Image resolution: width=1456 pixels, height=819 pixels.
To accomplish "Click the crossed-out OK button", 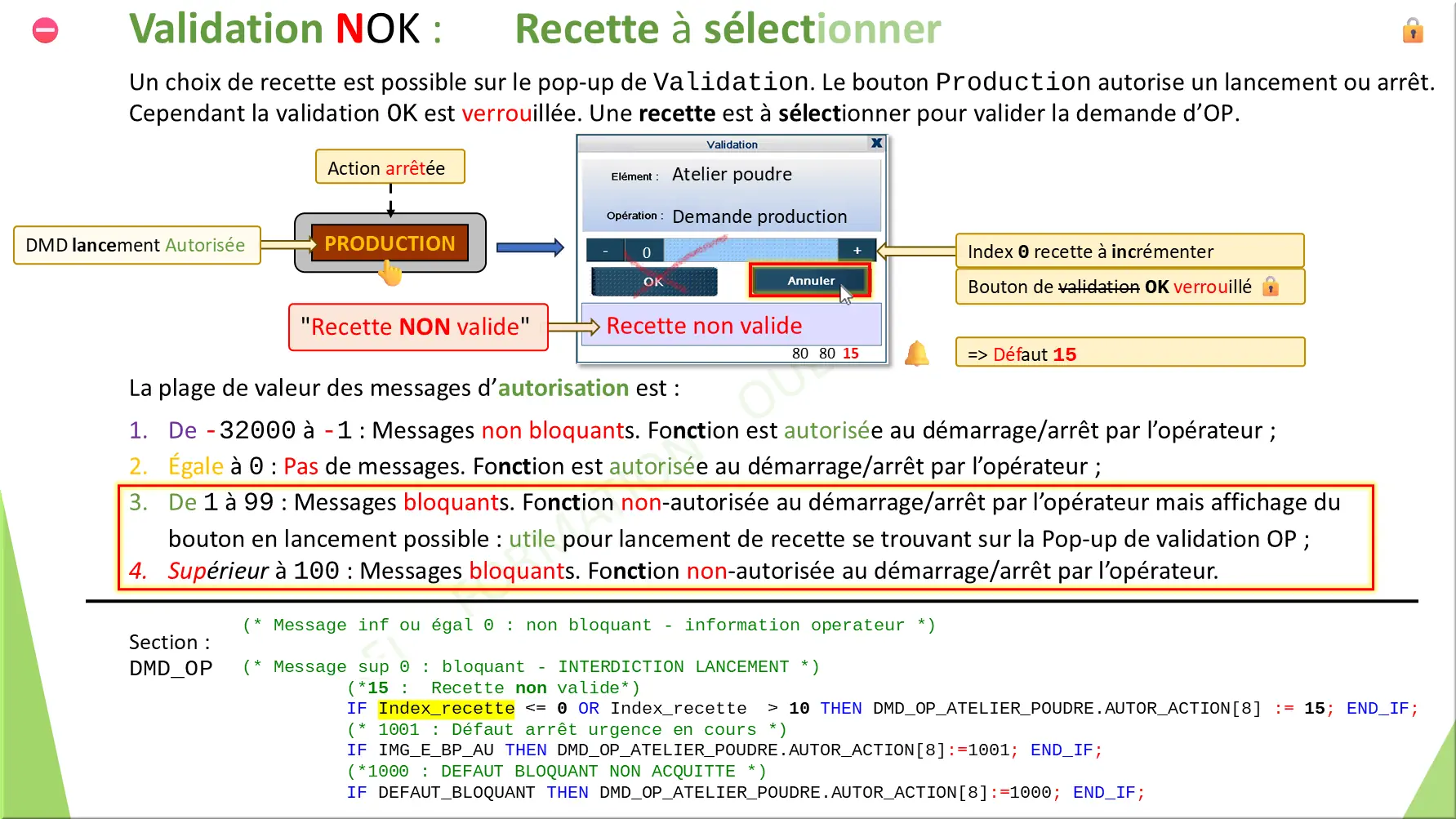I will (x=653, y=282).
